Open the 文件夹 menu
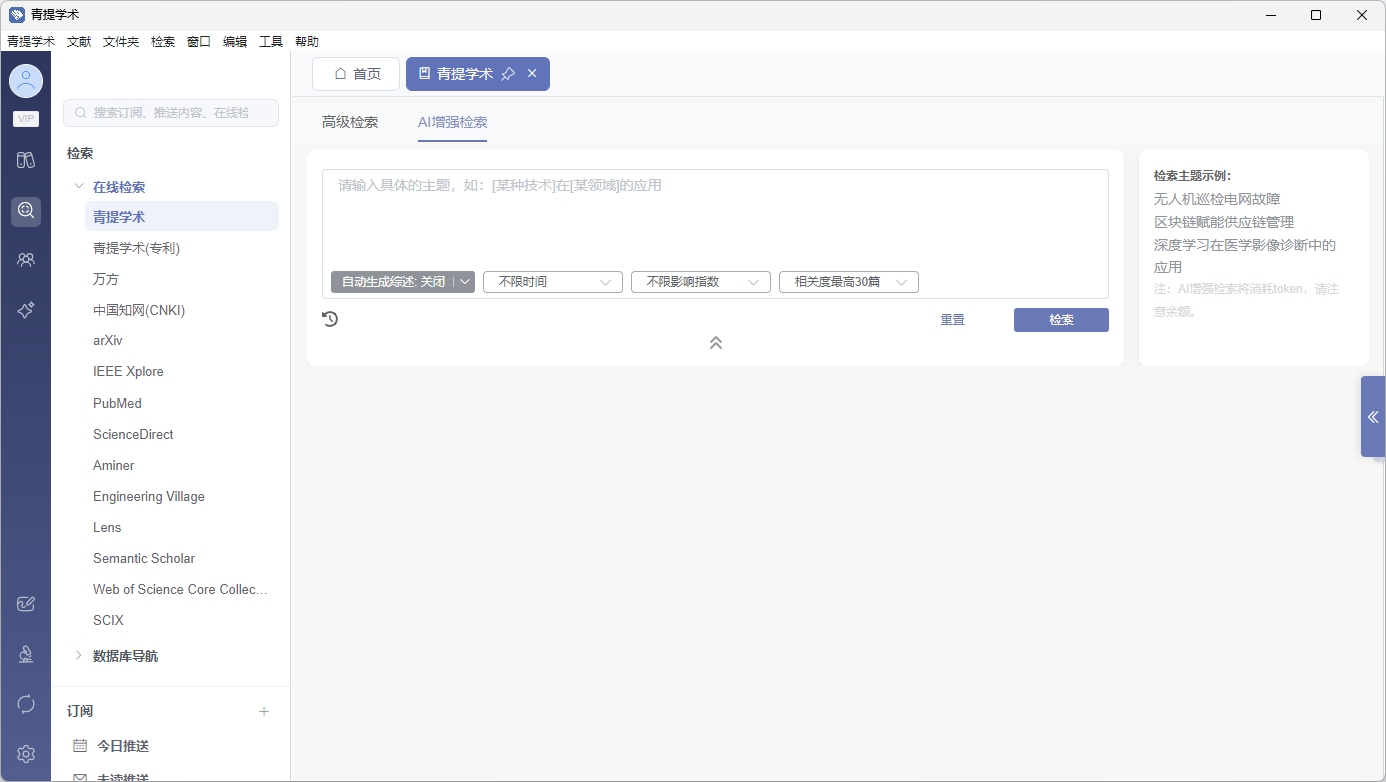Screen dimensions: 1386x782 (x=121, y=42)
